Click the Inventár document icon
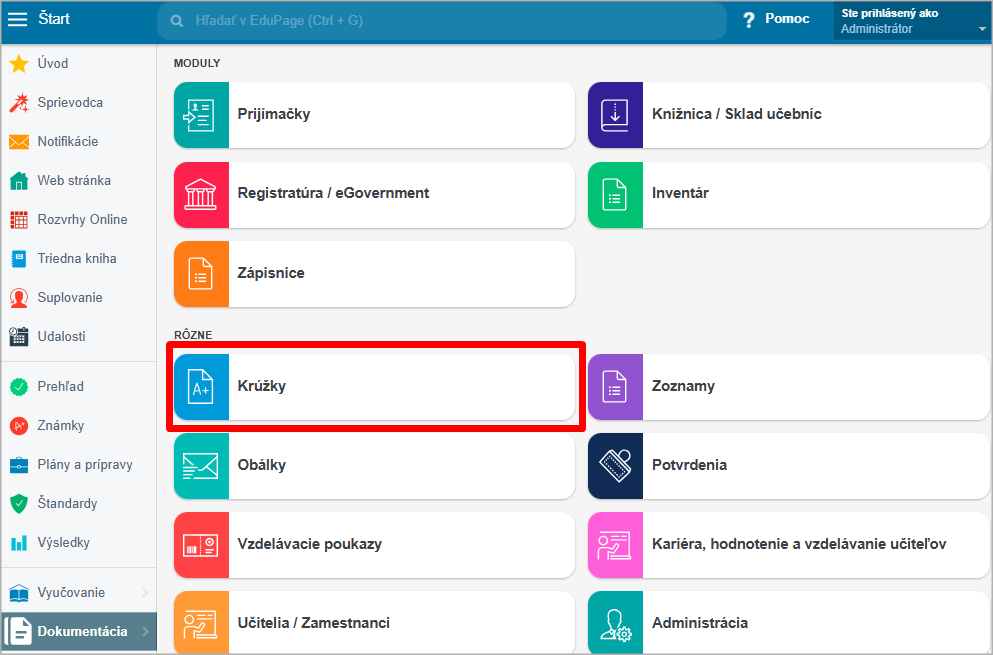 [x=615, y=193]
